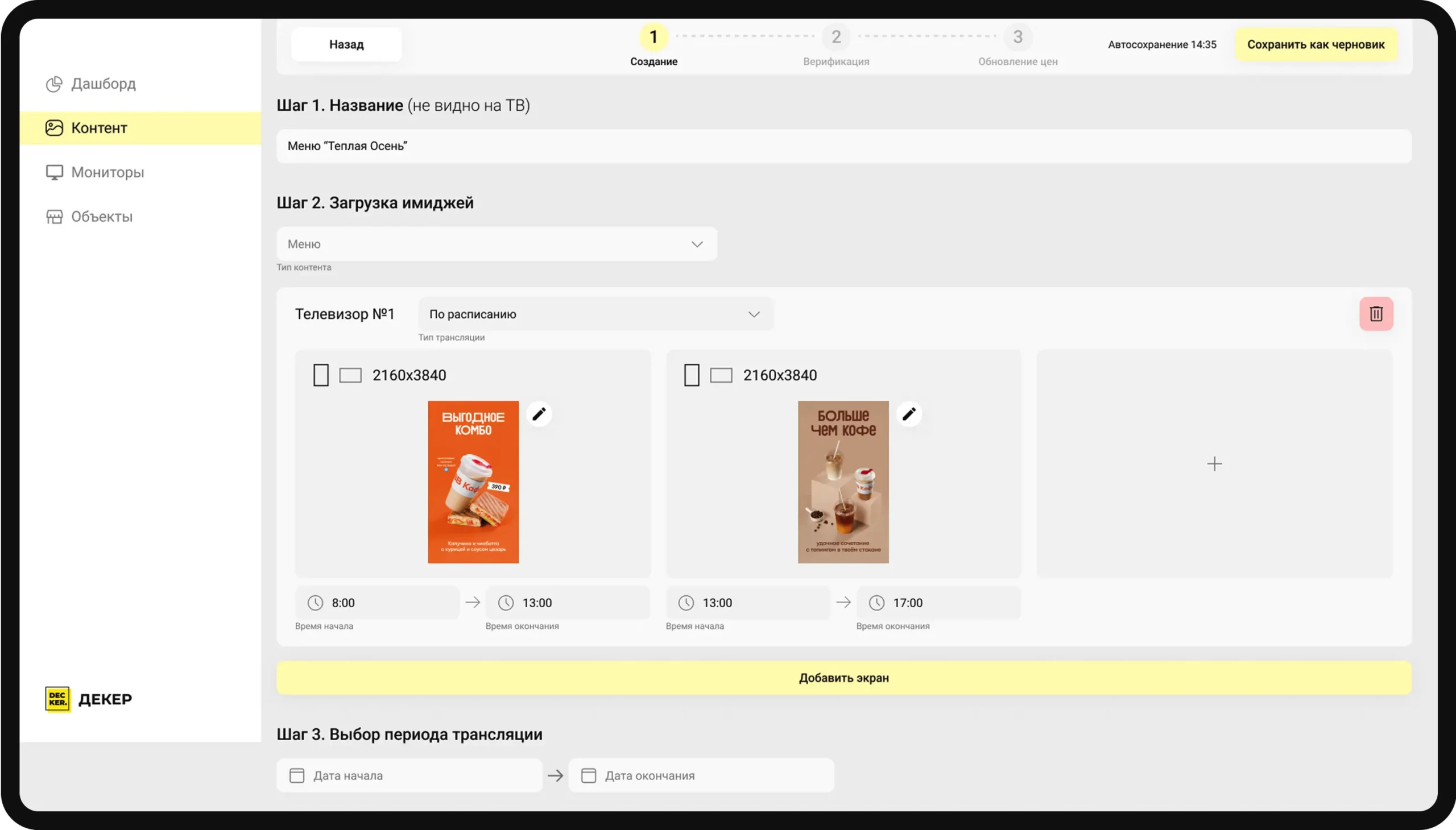Open the Тип контента Меню dropdown
Screen dimensions: 1456x830
pyautogui.click(x=496, y=244)
